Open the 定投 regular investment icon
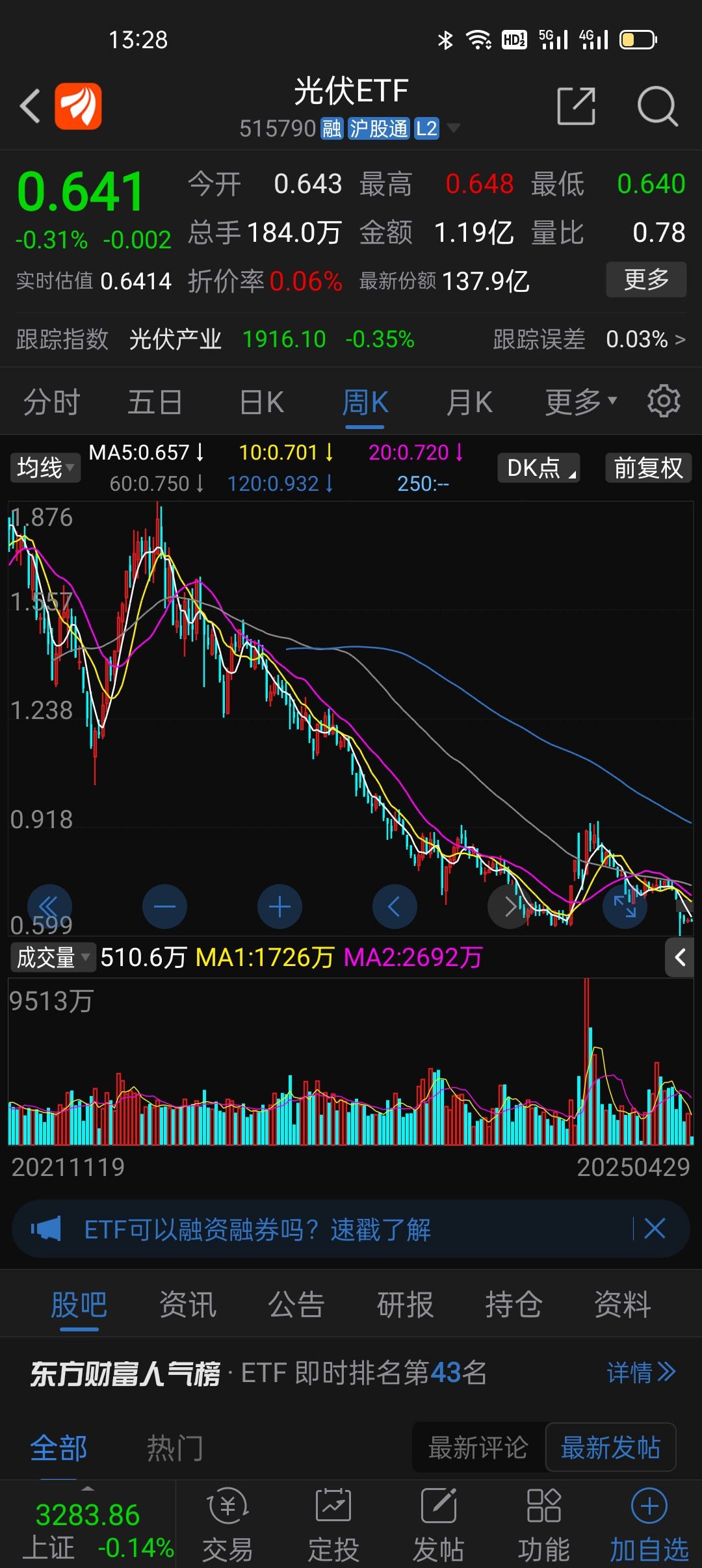This screenshot has width=702, height=1568. (333, 1525)
